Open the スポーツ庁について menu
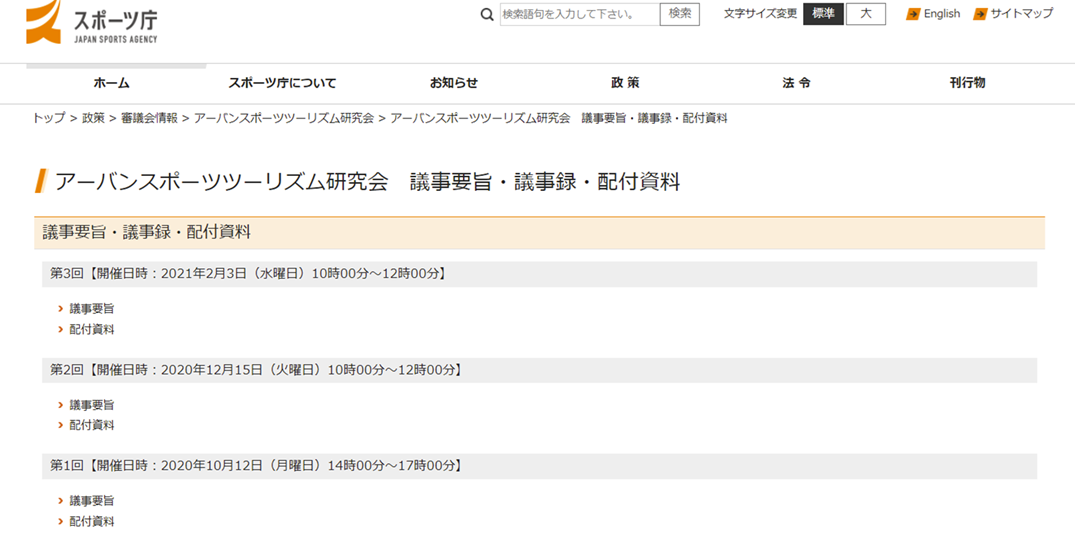The height and width of the screenshot is (538, 1075). [x=282, y=83]
